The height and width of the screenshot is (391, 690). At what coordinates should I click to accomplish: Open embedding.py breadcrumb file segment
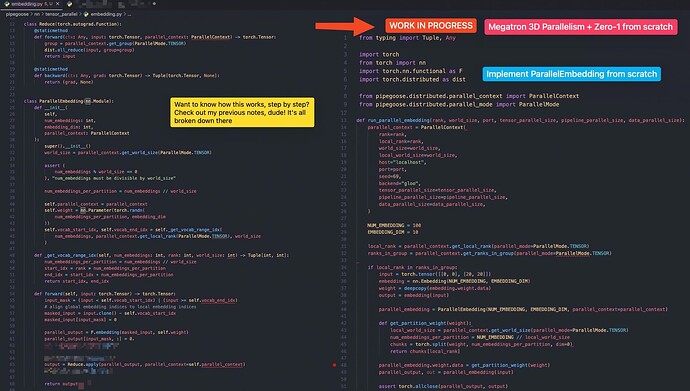point(106,14)
